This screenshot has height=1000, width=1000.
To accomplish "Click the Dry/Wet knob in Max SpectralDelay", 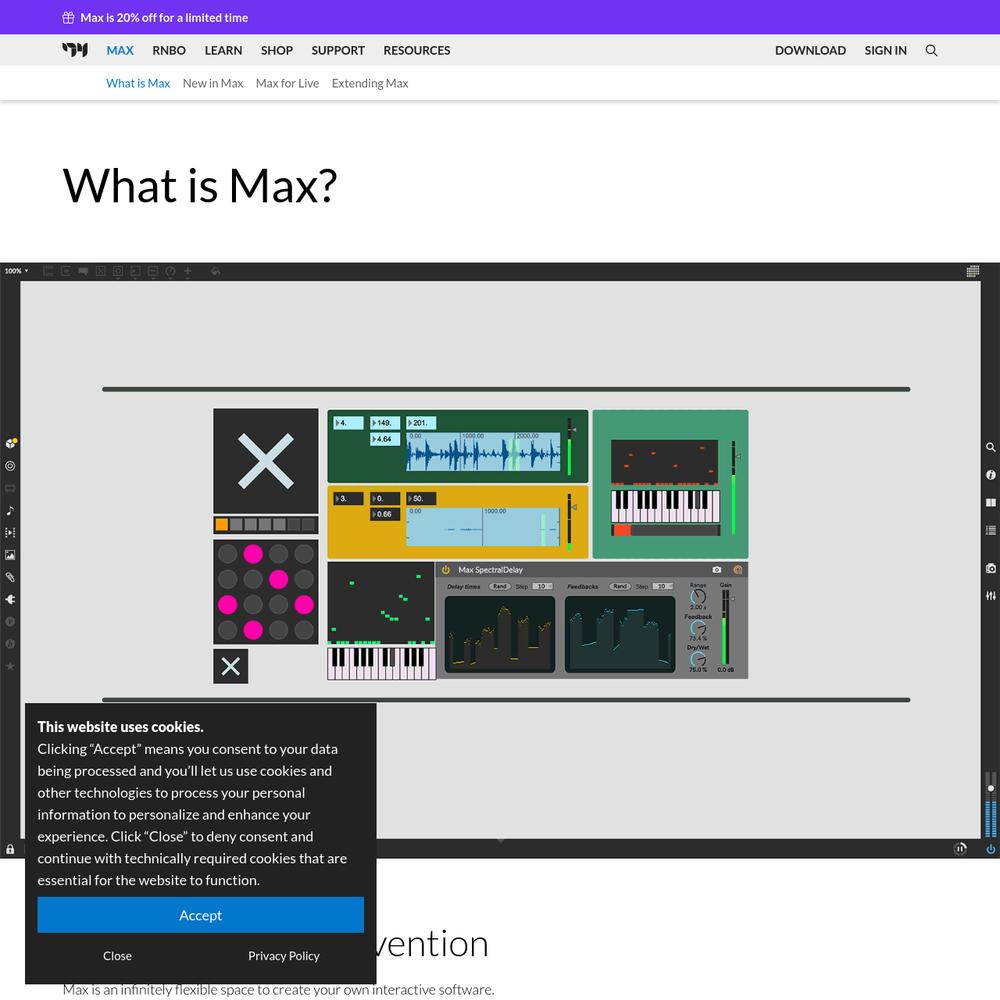I will tap(698, 659).
